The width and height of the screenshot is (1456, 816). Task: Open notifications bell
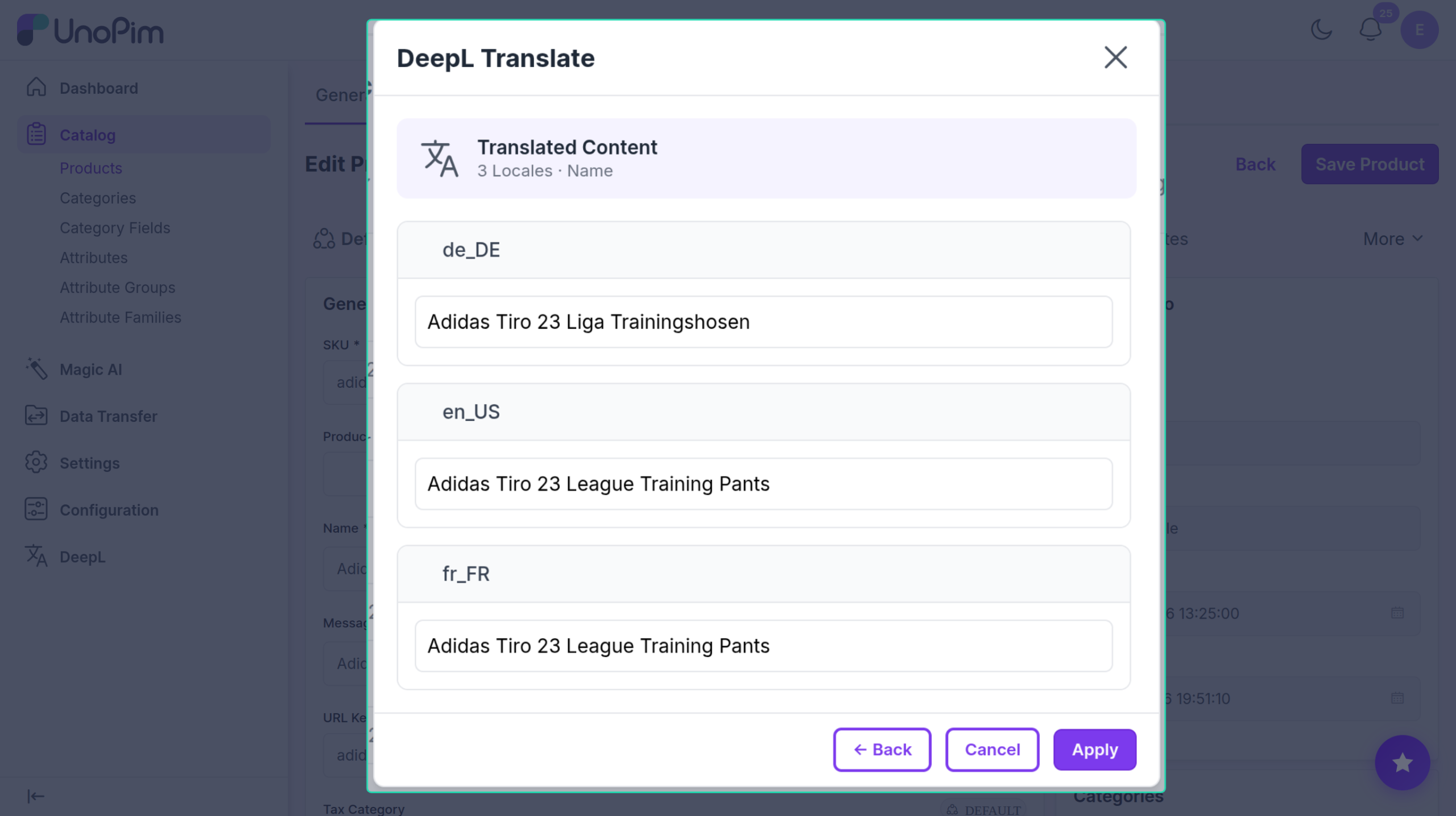point(1371,30)
